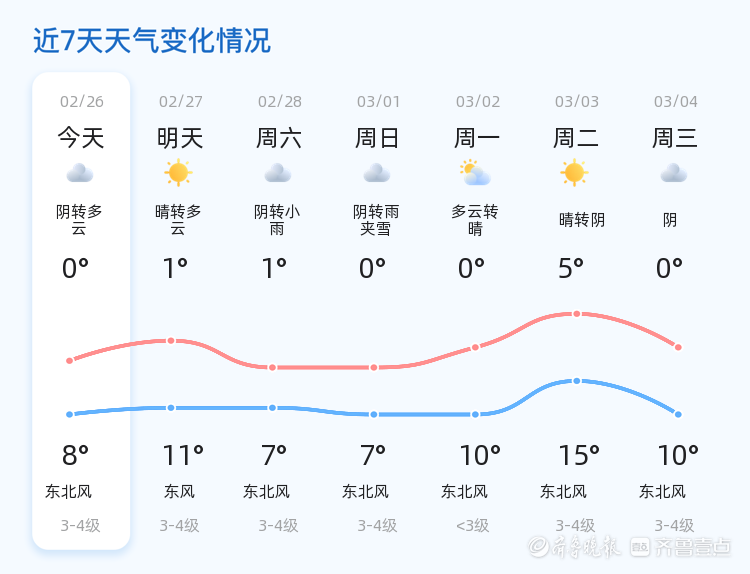The image size is (750, 574).
Task: Click the overcast cloud icon for 周三
Action: pos(674,174)
